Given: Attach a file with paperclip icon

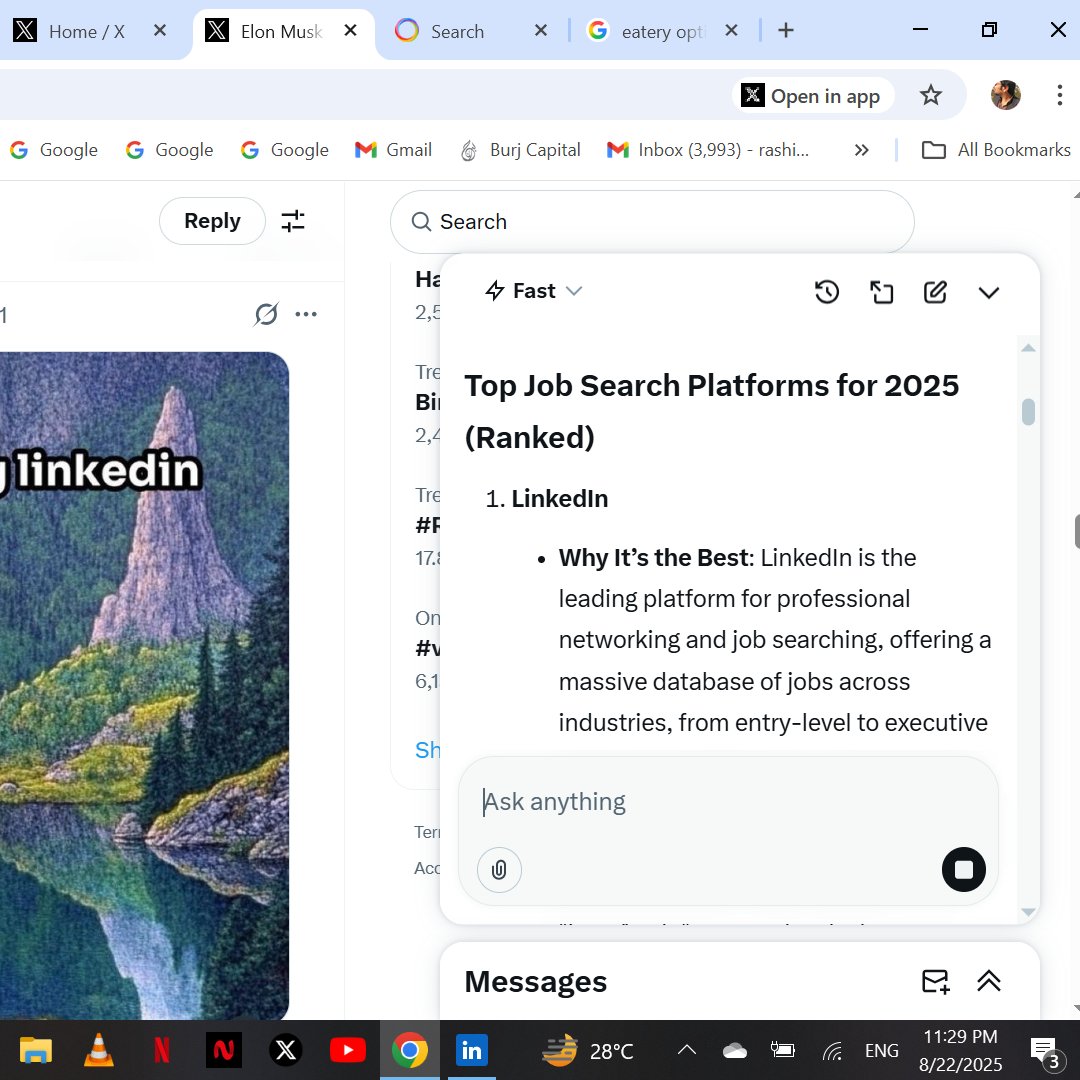Looking at the screenshot, I should (499, 869).
